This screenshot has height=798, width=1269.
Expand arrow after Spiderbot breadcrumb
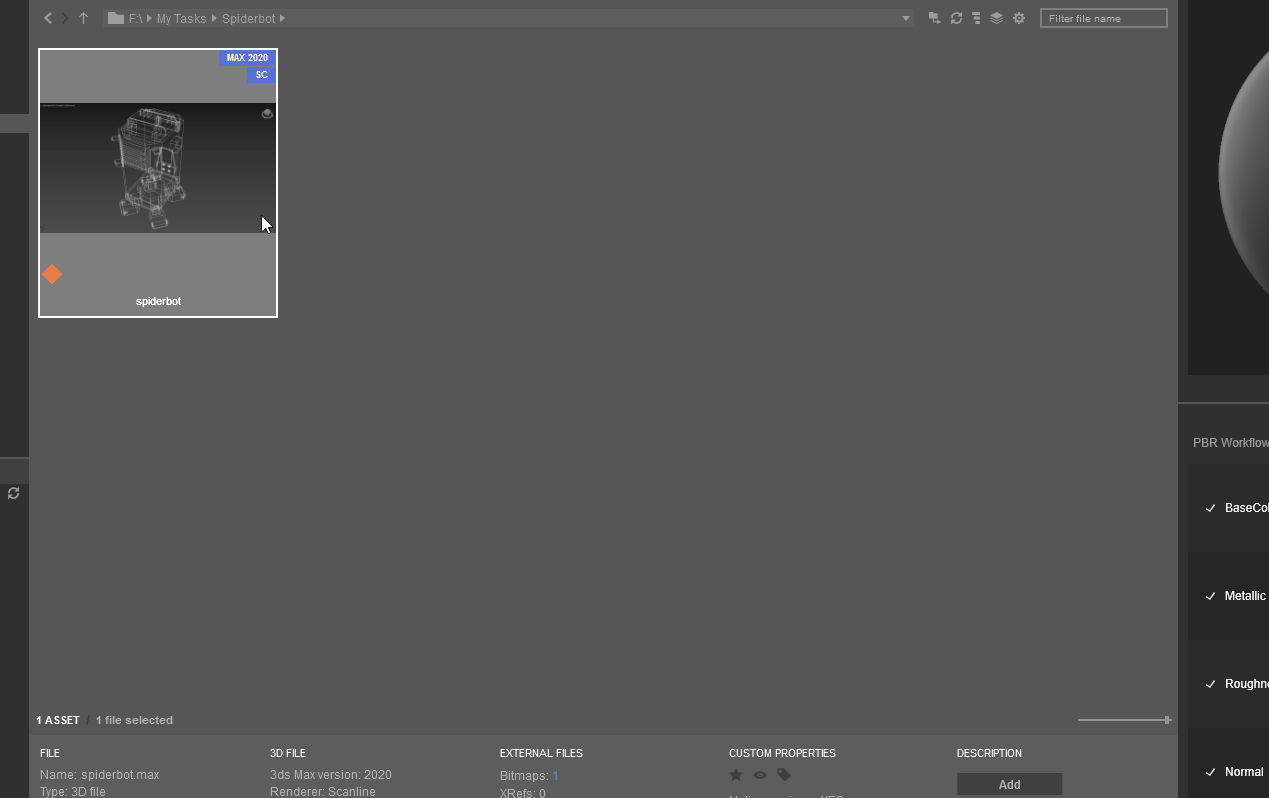pyautogui.click(x=283, y=19)
